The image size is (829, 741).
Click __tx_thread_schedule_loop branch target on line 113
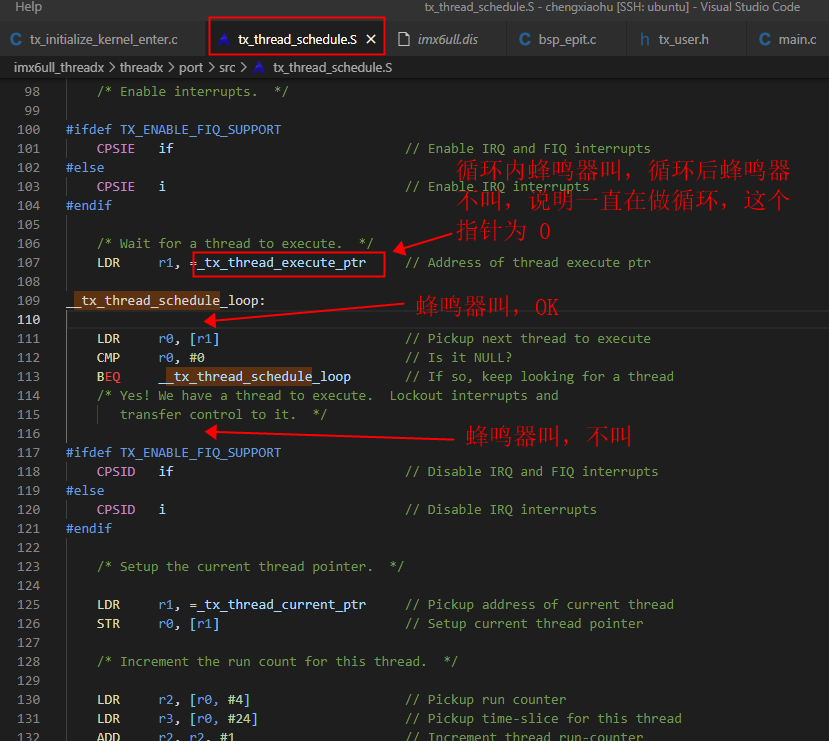pos(254,377)
